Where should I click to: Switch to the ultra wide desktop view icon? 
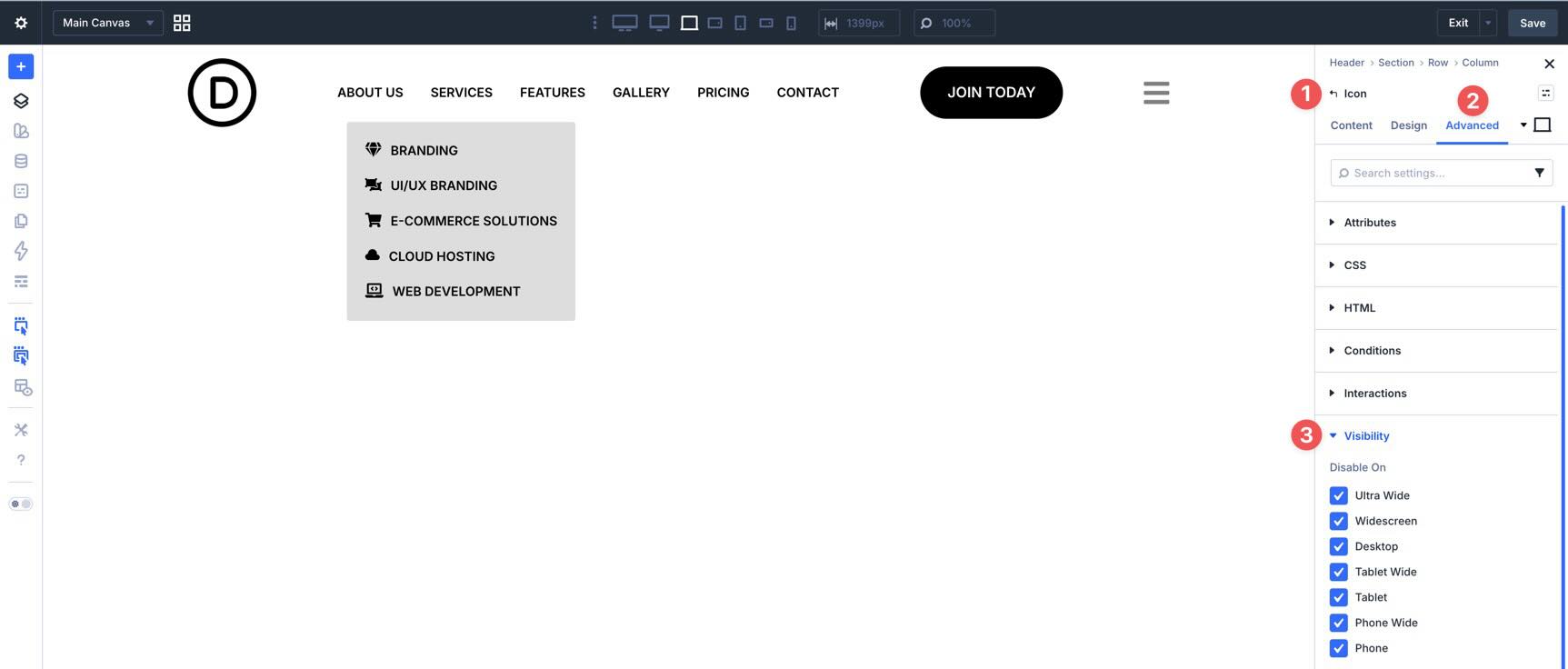[624, 23]
